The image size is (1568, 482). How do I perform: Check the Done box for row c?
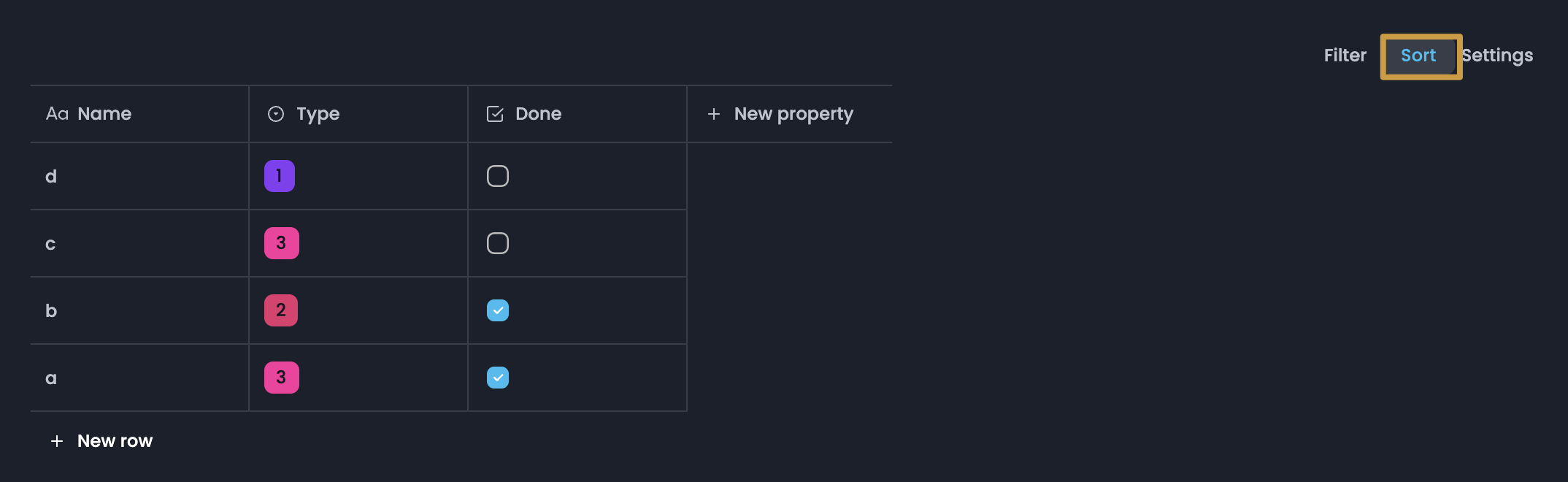tap(498, 243)
